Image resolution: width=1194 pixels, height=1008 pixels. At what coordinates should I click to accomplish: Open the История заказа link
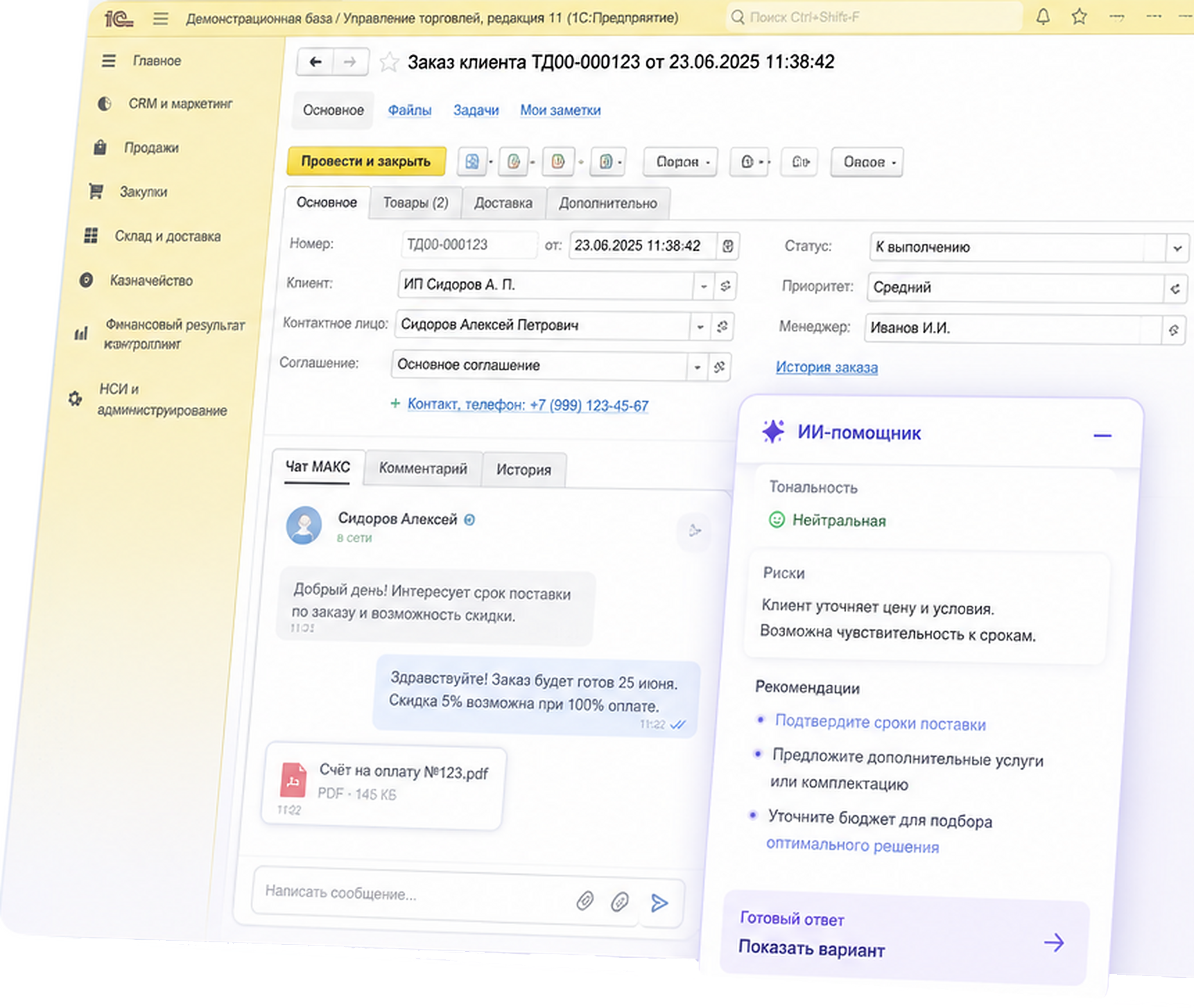point(827,367)
